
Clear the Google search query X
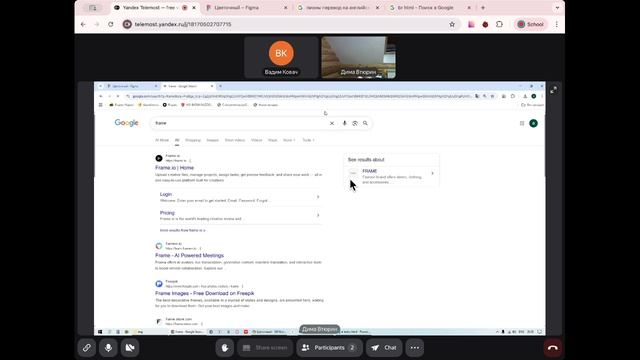click(x=332, y=123)
